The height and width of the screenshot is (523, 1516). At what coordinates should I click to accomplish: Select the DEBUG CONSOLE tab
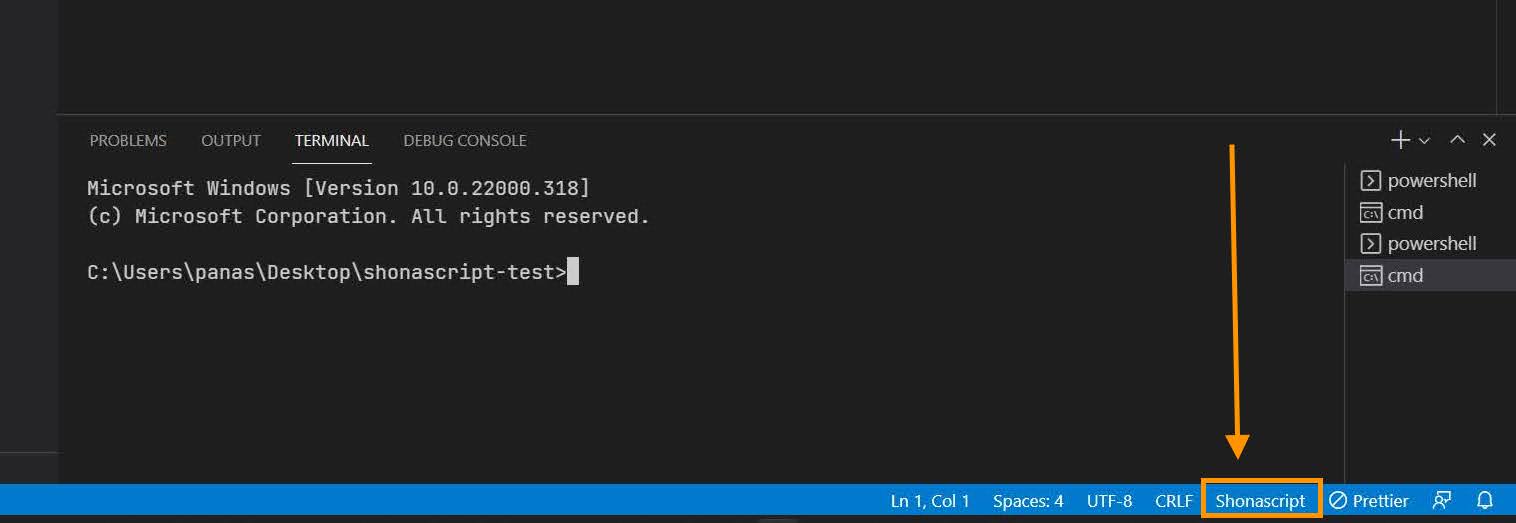[x=465, y=141]
